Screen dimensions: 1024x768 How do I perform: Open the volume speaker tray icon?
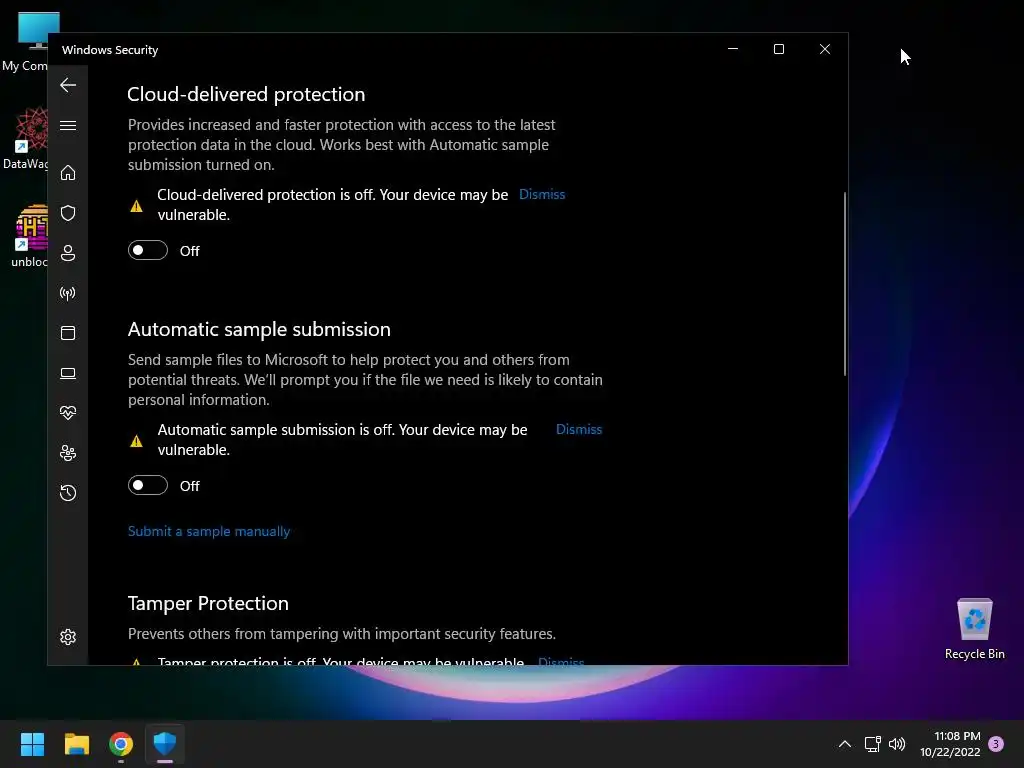[897, 744]
